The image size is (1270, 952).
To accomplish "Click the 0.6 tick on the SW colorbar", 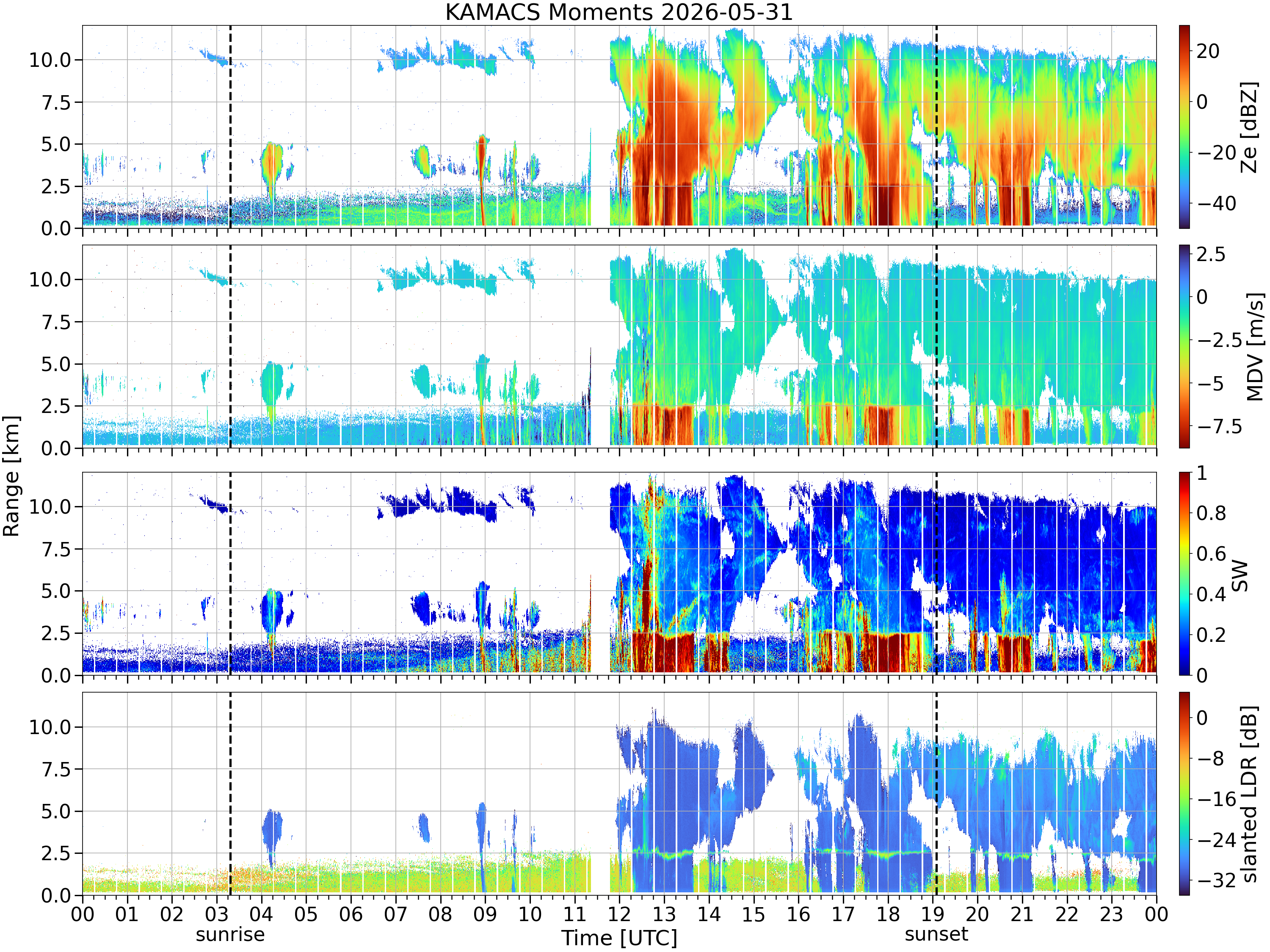I will [x=1212, y=554].
